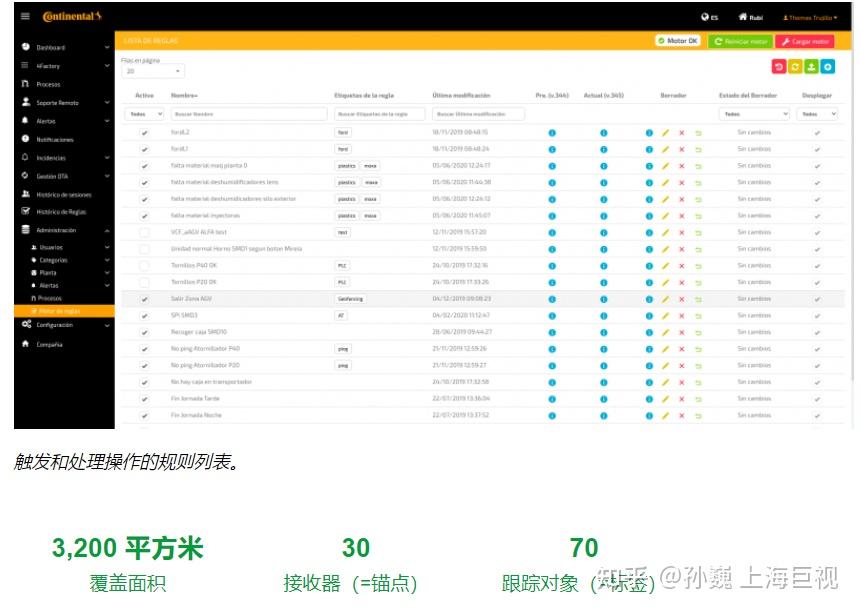This screenshot has height=612, width=860.
Task: Enable Active checkbox for VCF_aAGV ALFA test
Action: click(144, 232)
